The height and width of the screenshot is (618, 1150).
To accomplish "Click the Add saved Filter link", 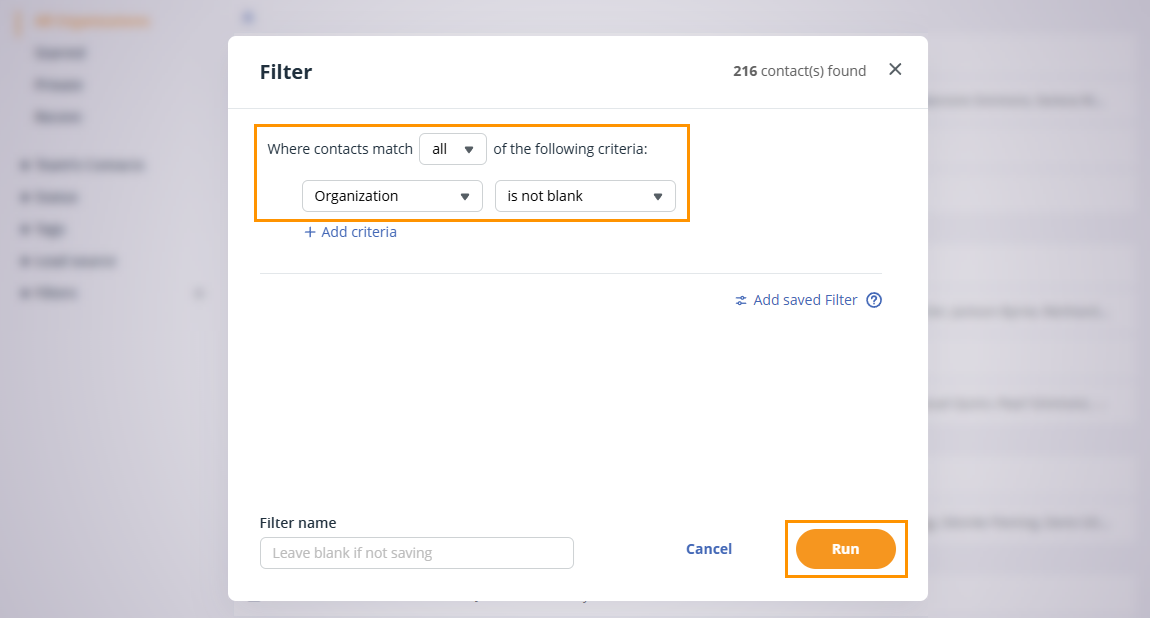I will click(x=796, y=300).
